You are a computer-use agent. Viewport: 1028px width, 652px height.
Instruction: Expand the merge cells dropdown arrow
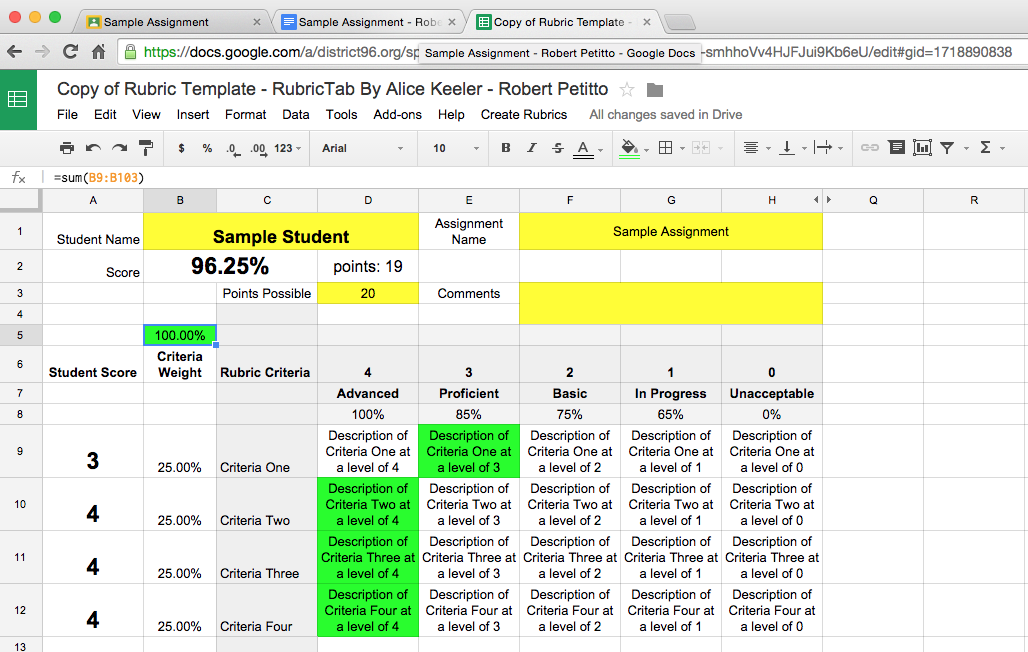point(720,149)
